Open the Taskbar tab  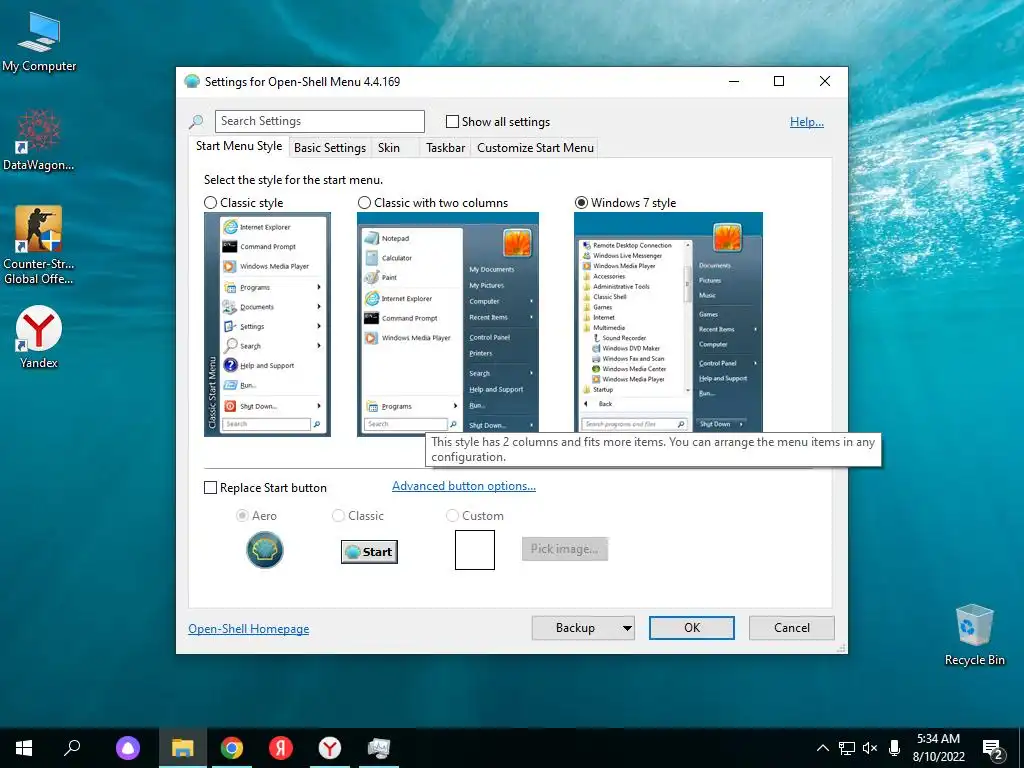(445, 148)
